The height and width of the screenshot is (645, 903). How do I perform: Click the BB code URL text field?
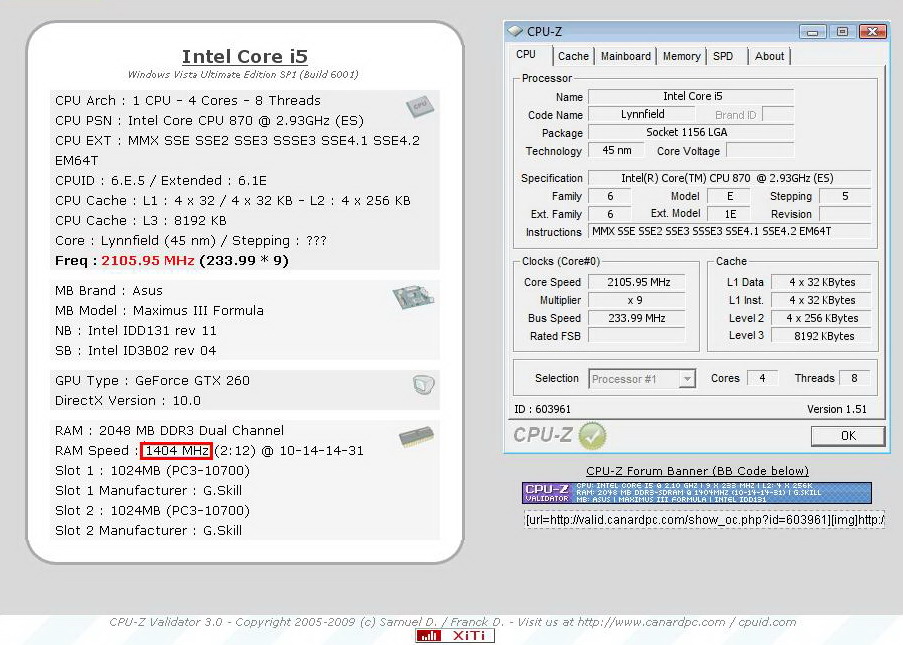704,519
